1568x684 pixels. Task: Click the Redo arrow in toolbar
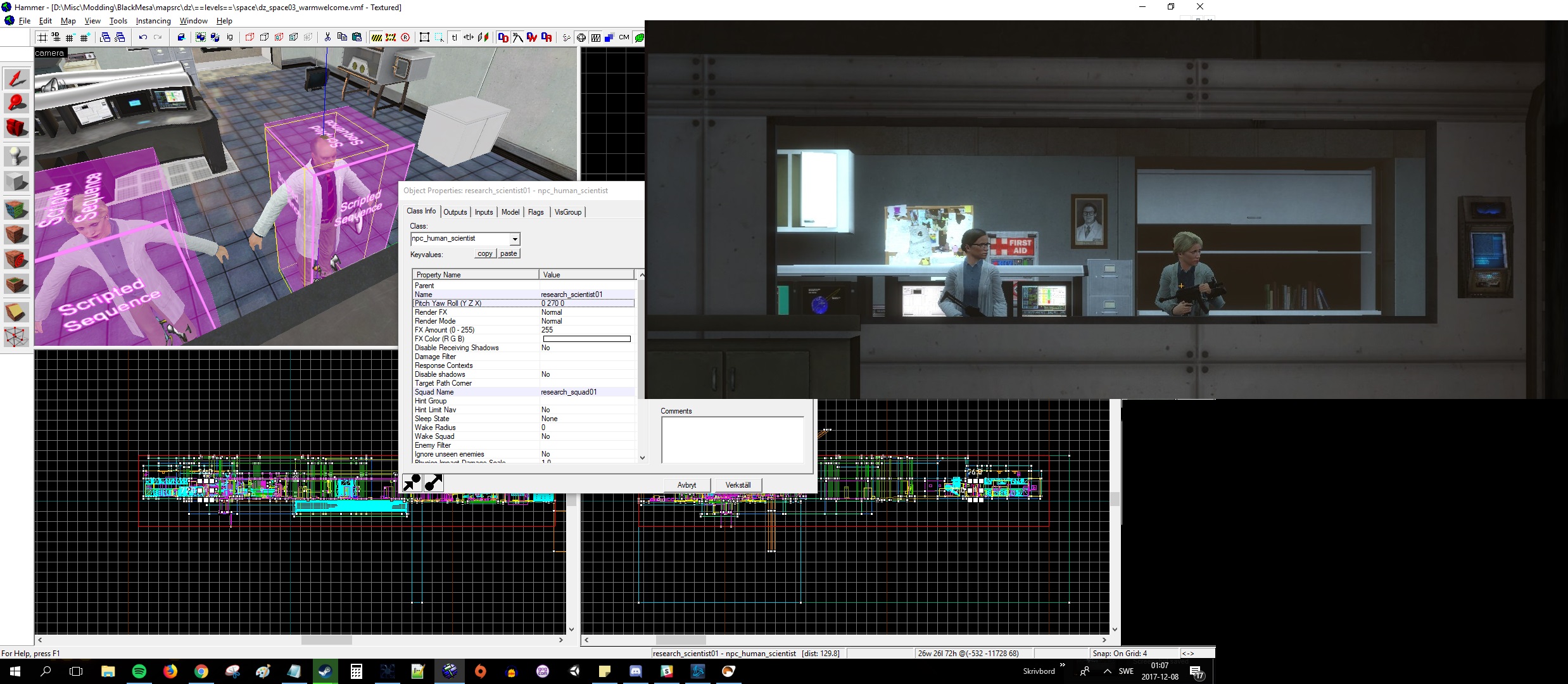[158, 37]
